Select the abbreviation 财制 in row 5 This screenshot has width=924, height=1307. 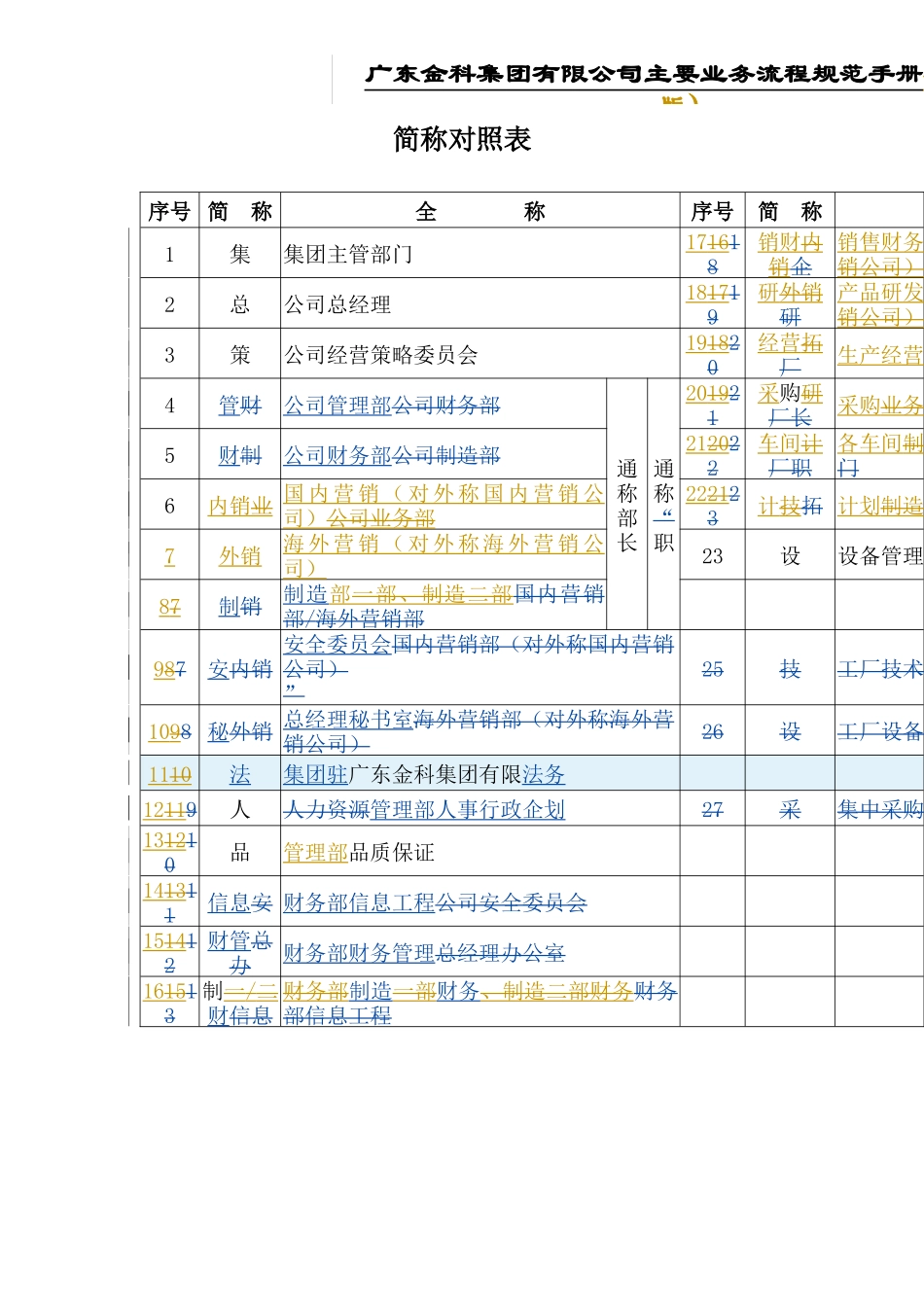click(240, 456)
